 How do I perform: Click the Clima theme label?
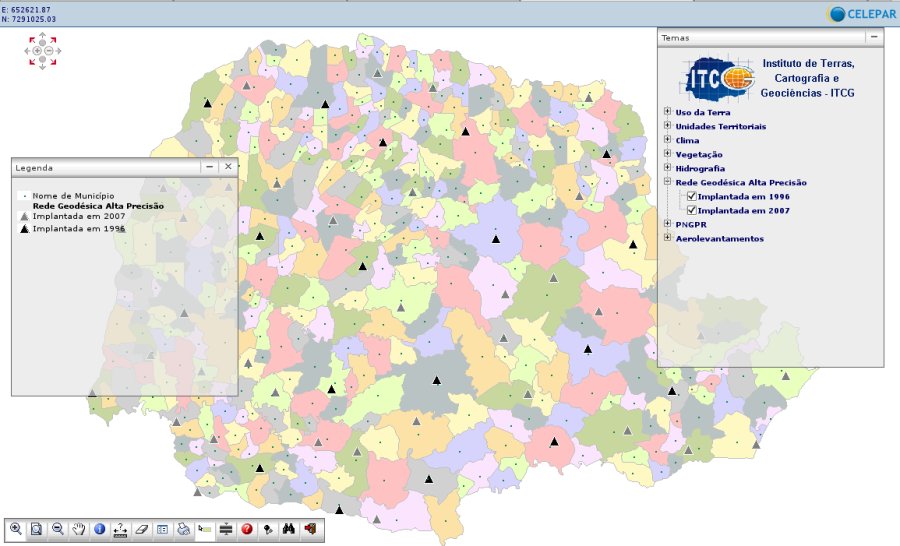(x=687, y=141)
